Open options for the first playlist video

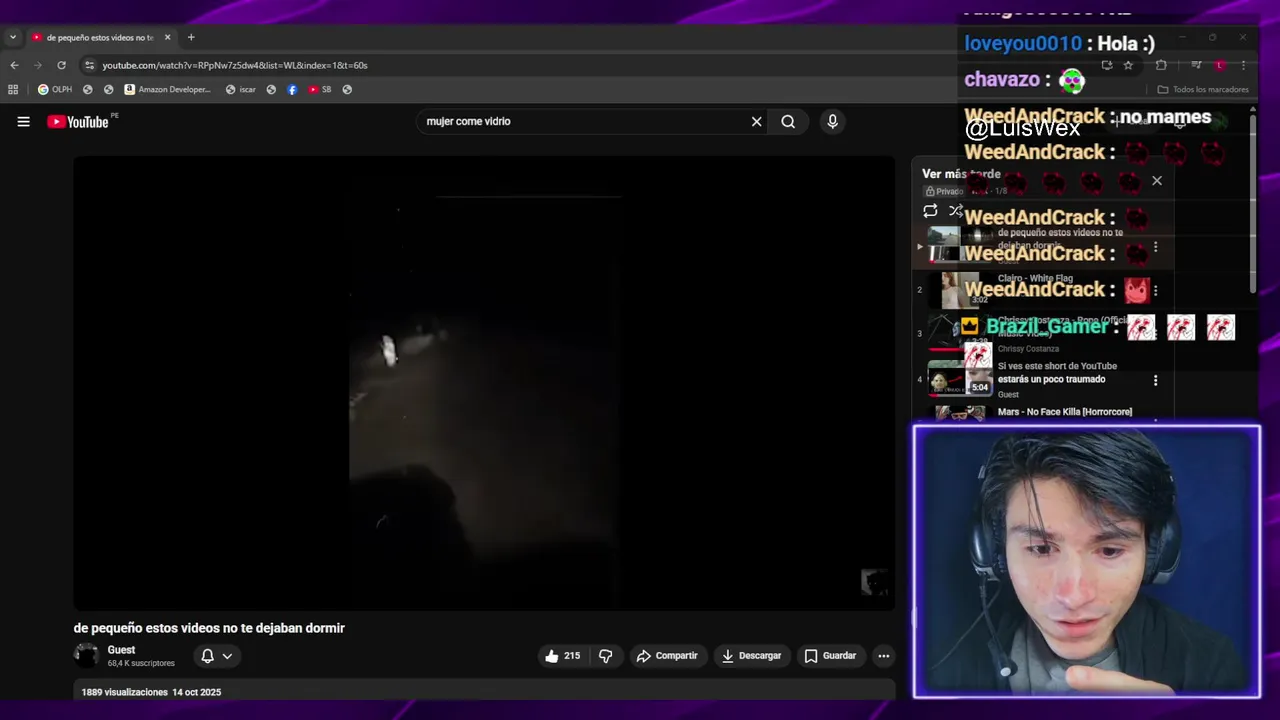click(x=1155, y=247)
